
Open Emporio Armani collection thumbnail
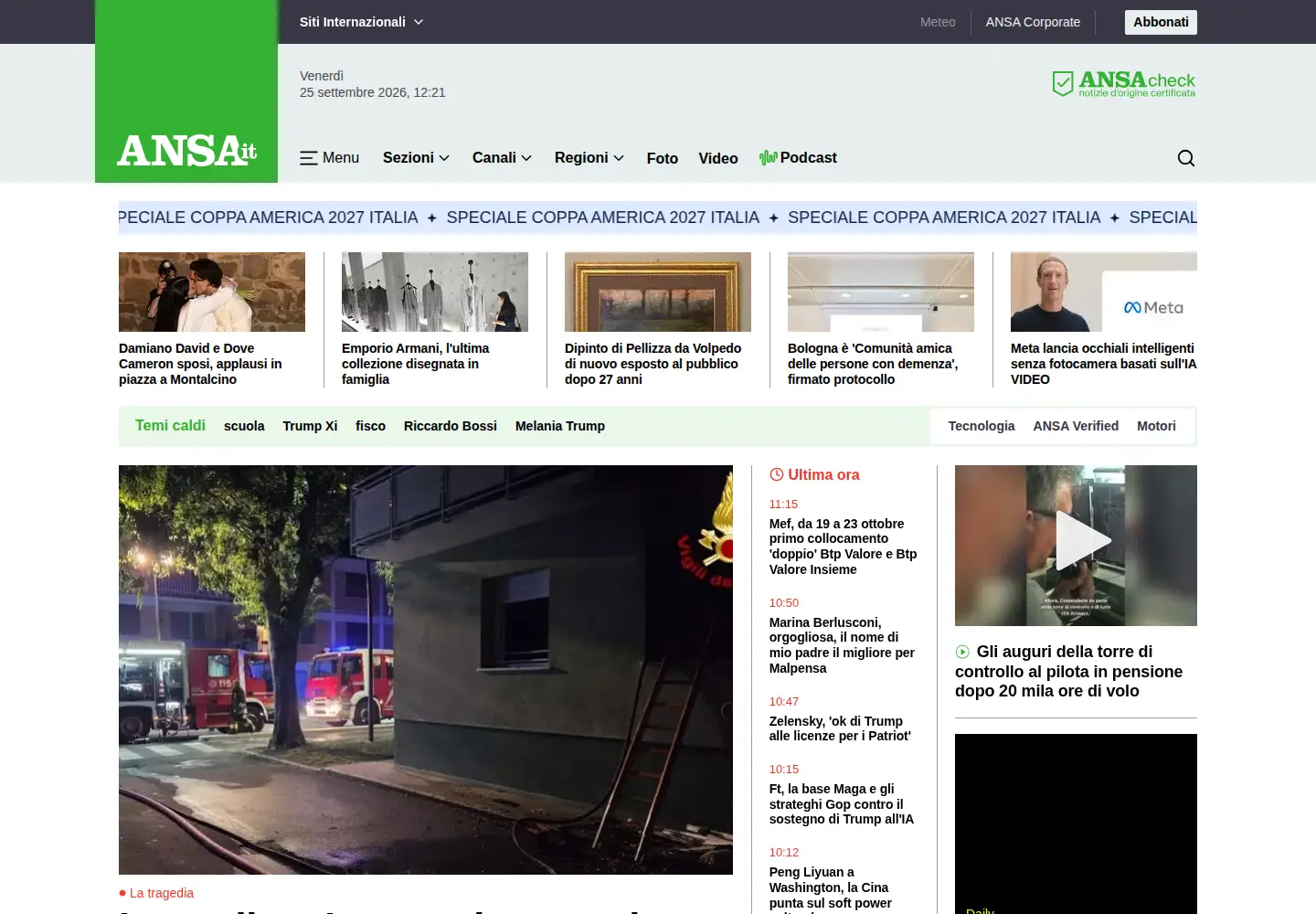[x=435, y=292]
